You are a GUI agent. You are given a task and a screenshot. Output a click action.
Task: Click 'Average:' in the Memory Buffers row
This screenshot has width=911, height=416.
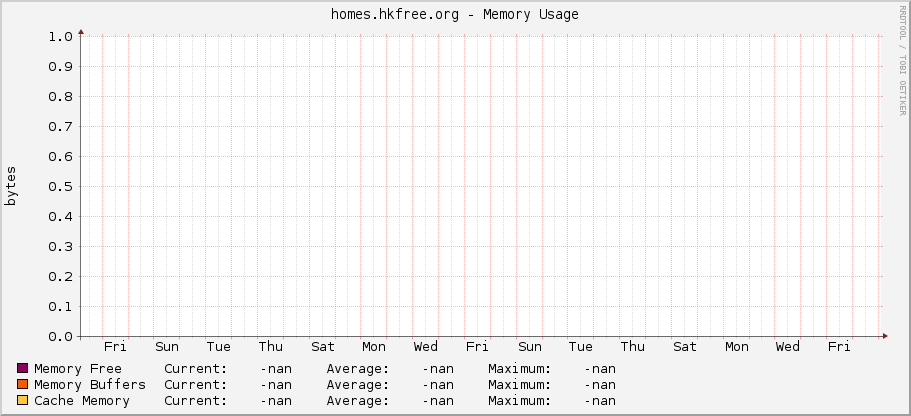[x=358, y=385]
